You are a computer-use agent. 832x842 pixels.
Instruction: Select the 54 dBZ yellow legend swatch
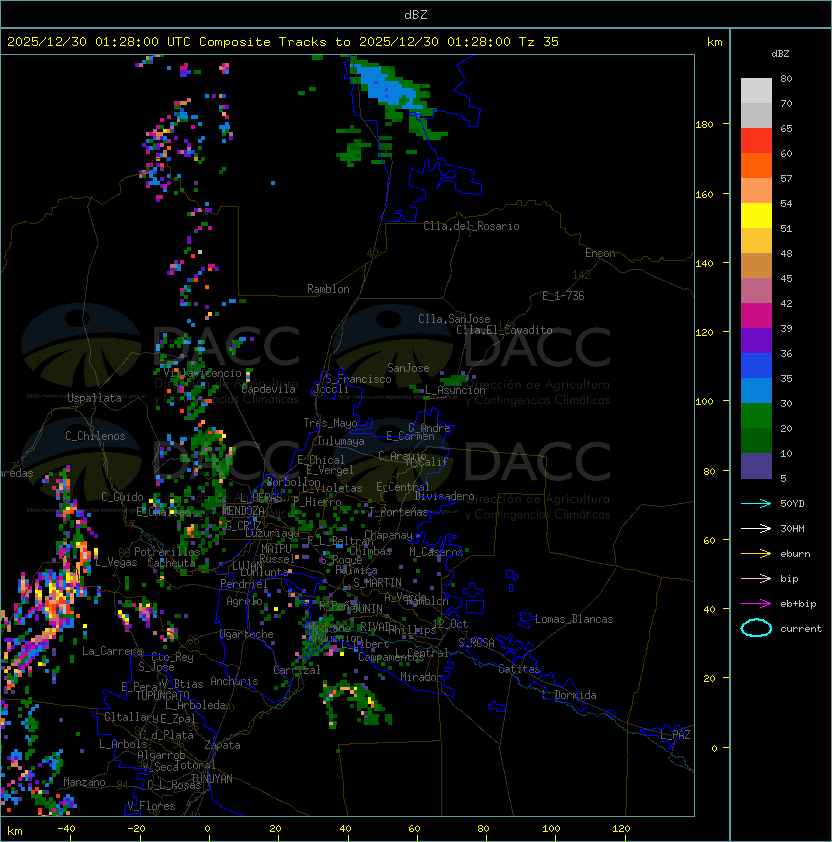pos(756,216)
